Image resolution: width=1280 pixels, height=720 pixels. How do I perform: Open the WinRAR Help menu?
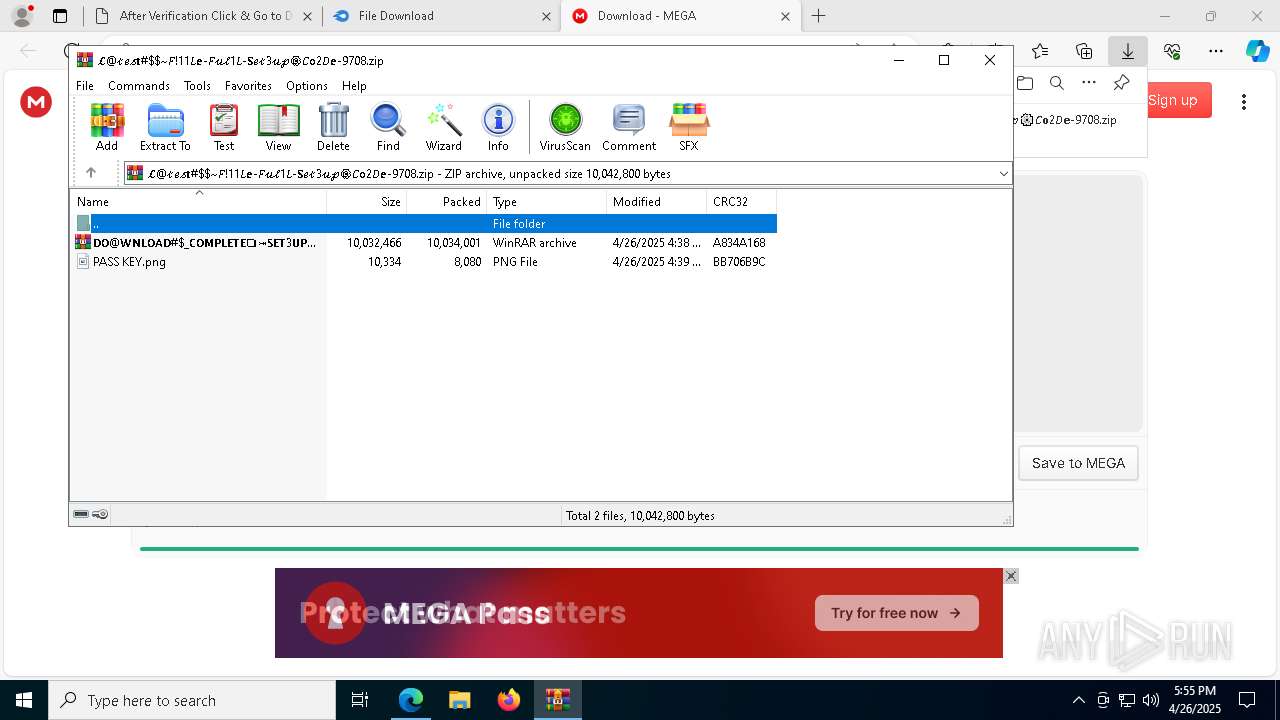tap(354, 86)
